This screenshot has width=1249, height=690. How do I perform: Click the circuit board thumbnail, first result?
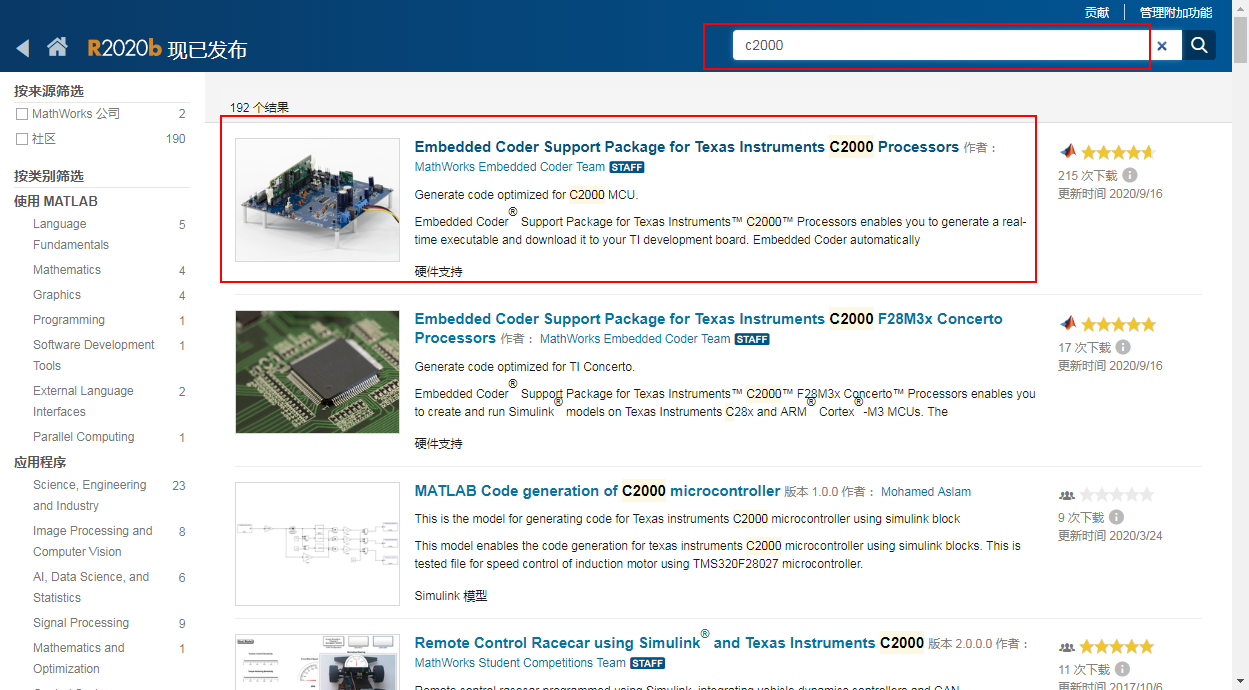pyautogui.click(x=317, y=200)
